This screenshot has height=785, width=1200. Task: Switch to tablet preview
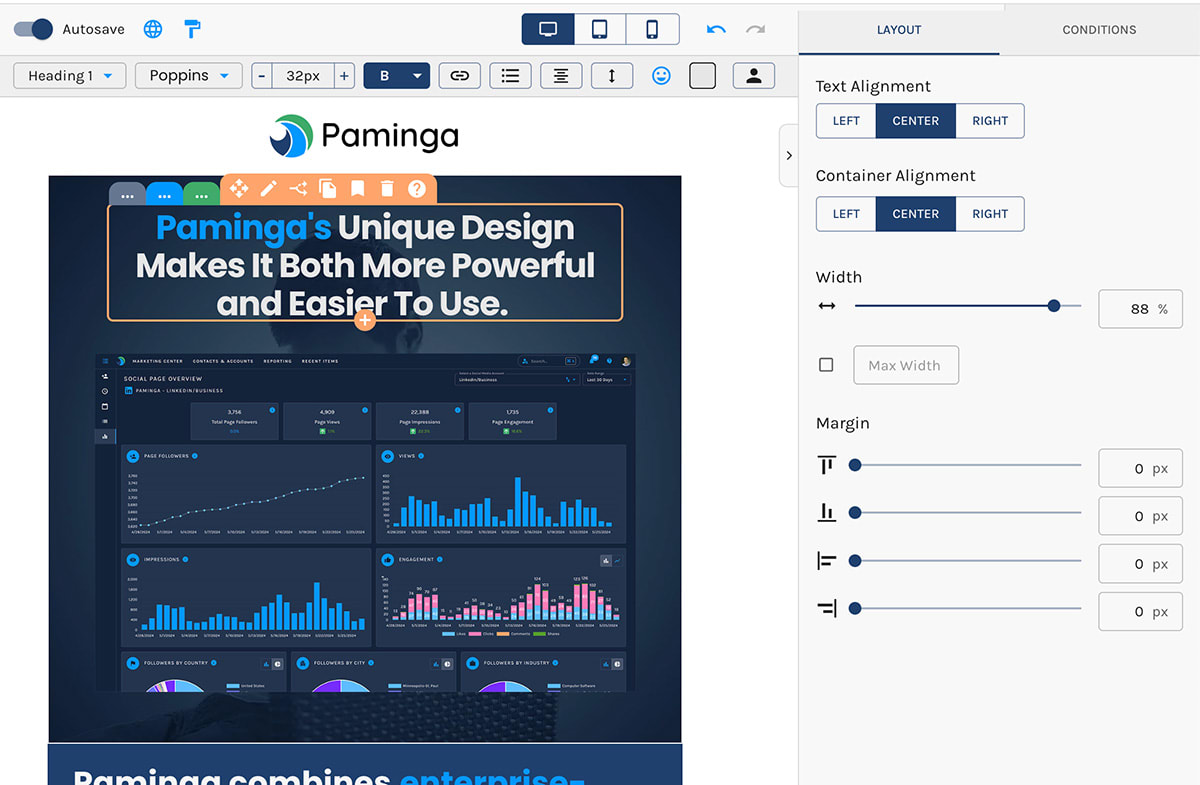coord(600,29)
